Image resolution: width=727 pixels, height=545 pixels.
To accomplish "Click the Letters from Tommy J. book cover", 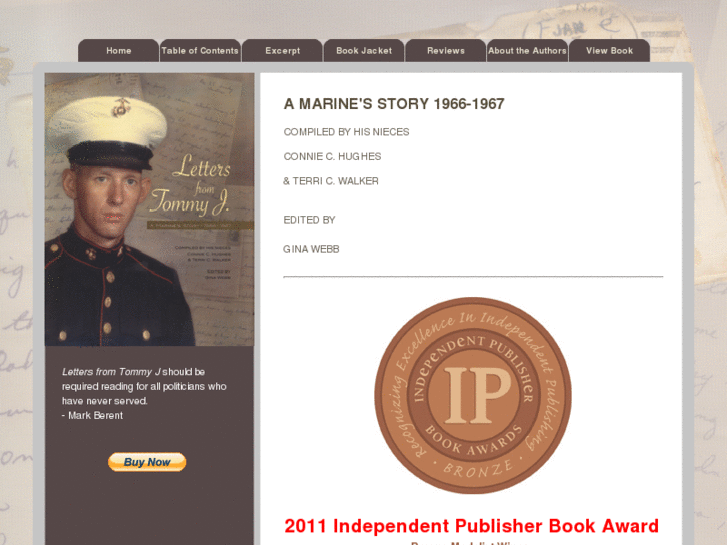I will point(149,209).
